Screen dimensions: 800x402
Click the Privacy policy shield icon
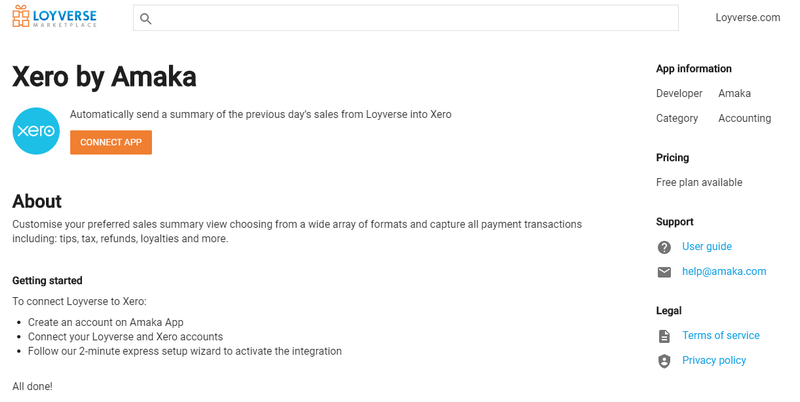click(x=664, y=361)
